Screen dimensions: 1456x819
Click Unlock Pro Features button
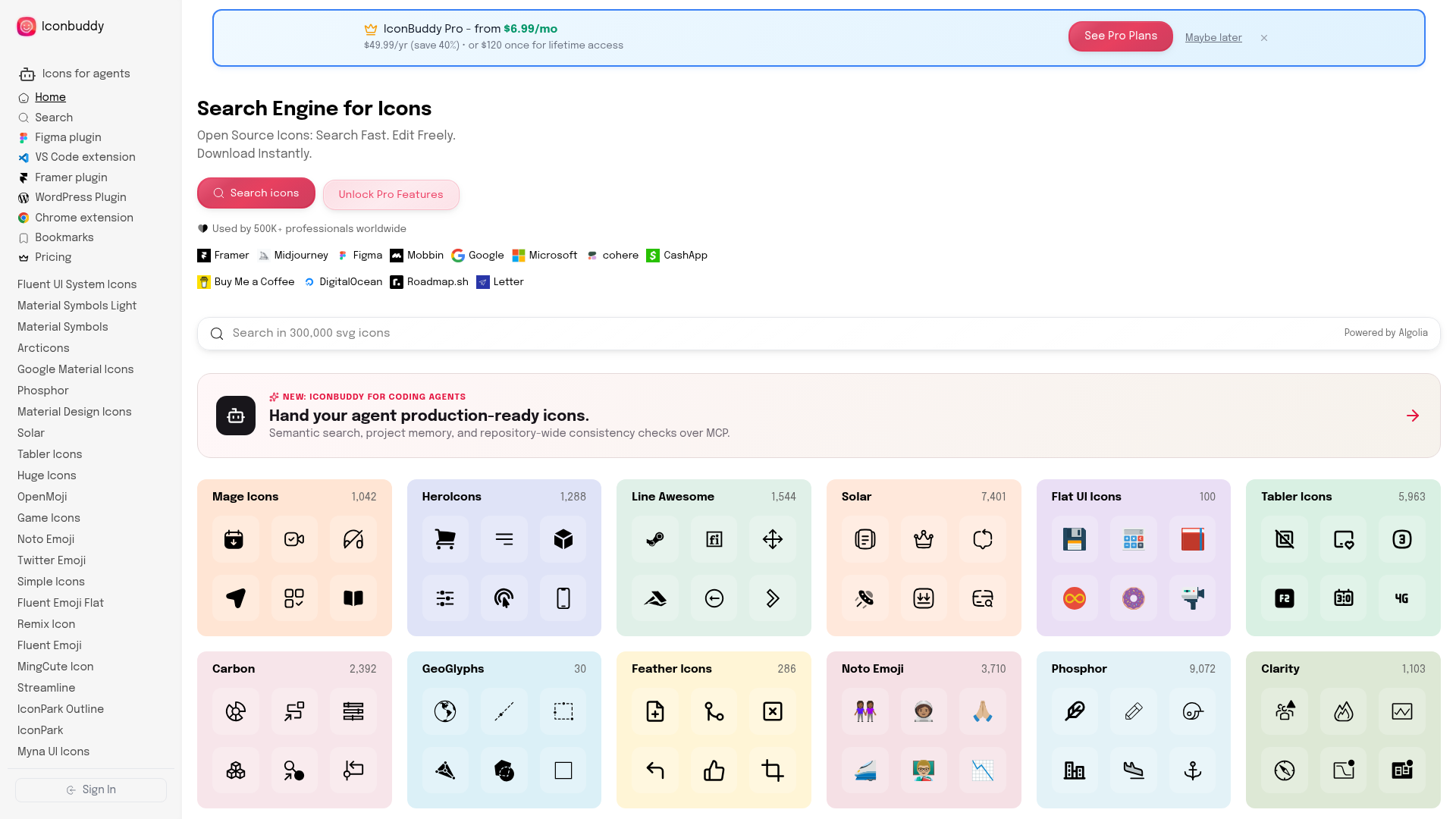[x=391, y=195]
